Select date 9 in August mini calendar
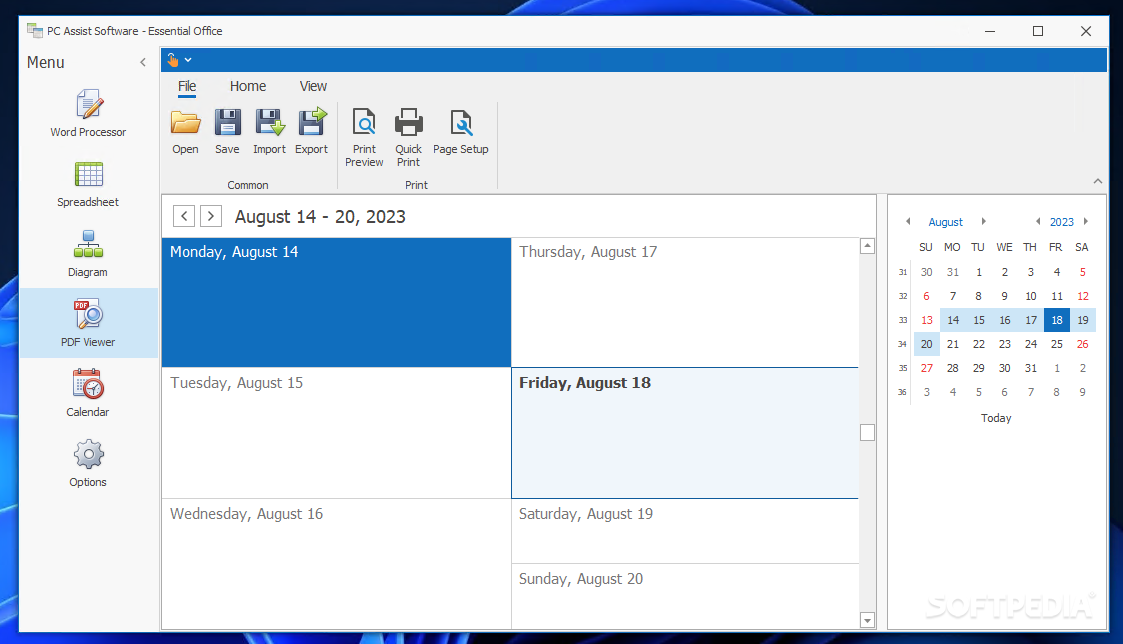Viewport: 1123px width, 644px height. coord(1005,296)
